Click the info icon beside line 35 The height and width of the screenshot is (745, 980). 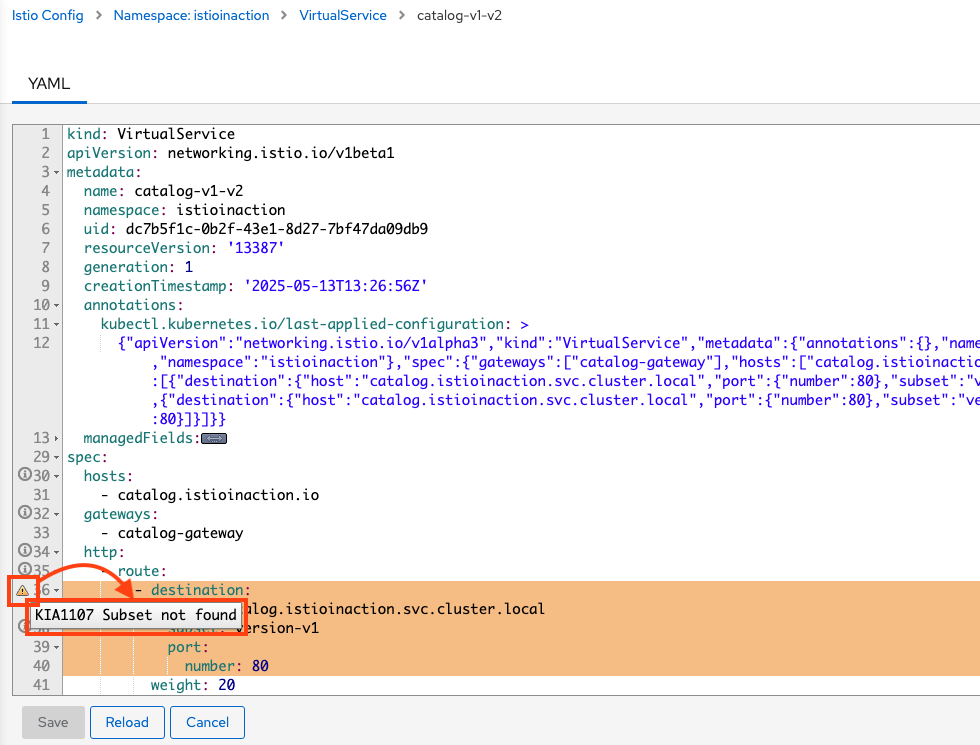pyautogui.click(x=24, y=569)
